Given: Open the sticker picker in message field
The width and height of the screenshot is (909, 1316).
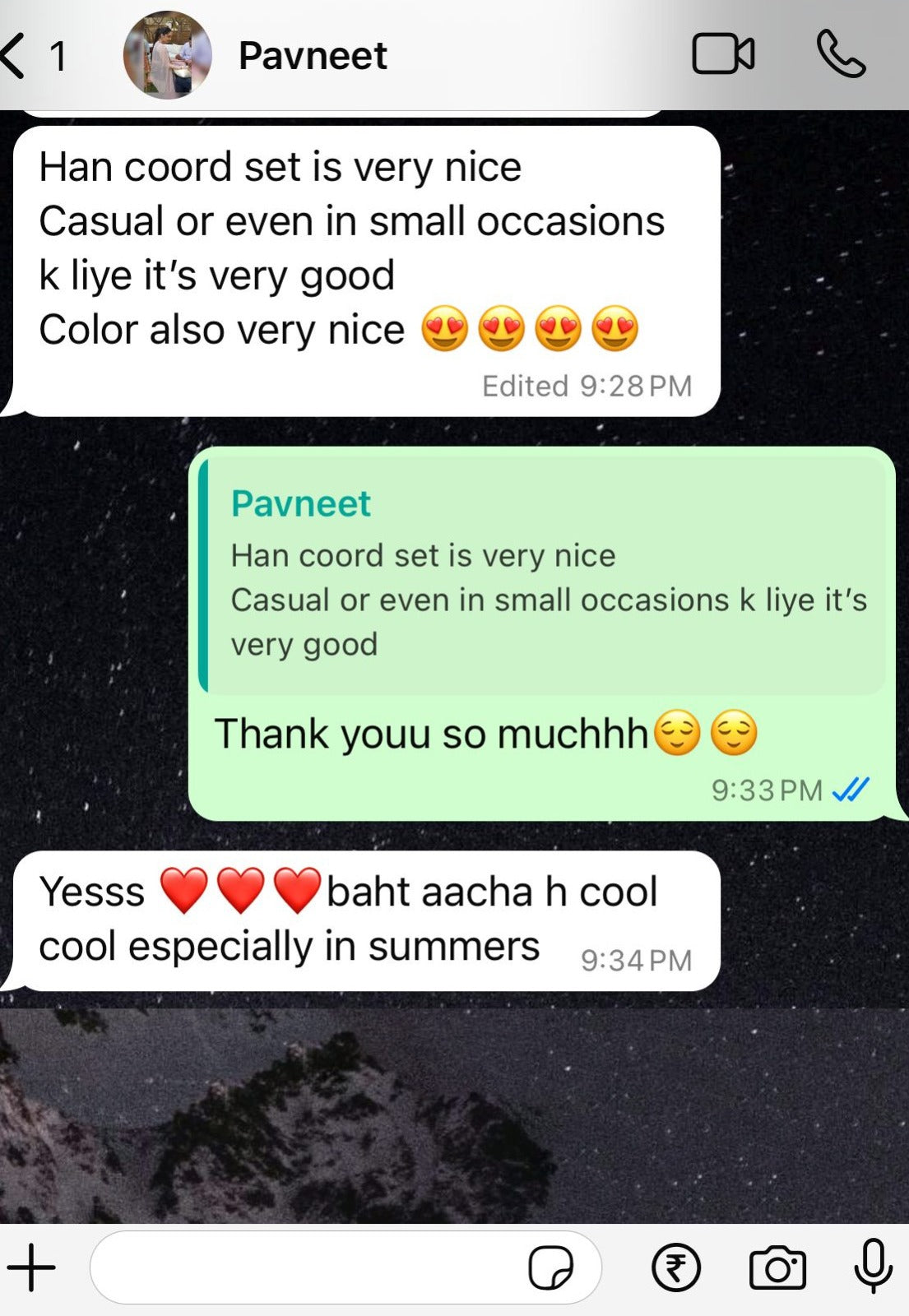Looking at the screenshot, I should 551,1267.
